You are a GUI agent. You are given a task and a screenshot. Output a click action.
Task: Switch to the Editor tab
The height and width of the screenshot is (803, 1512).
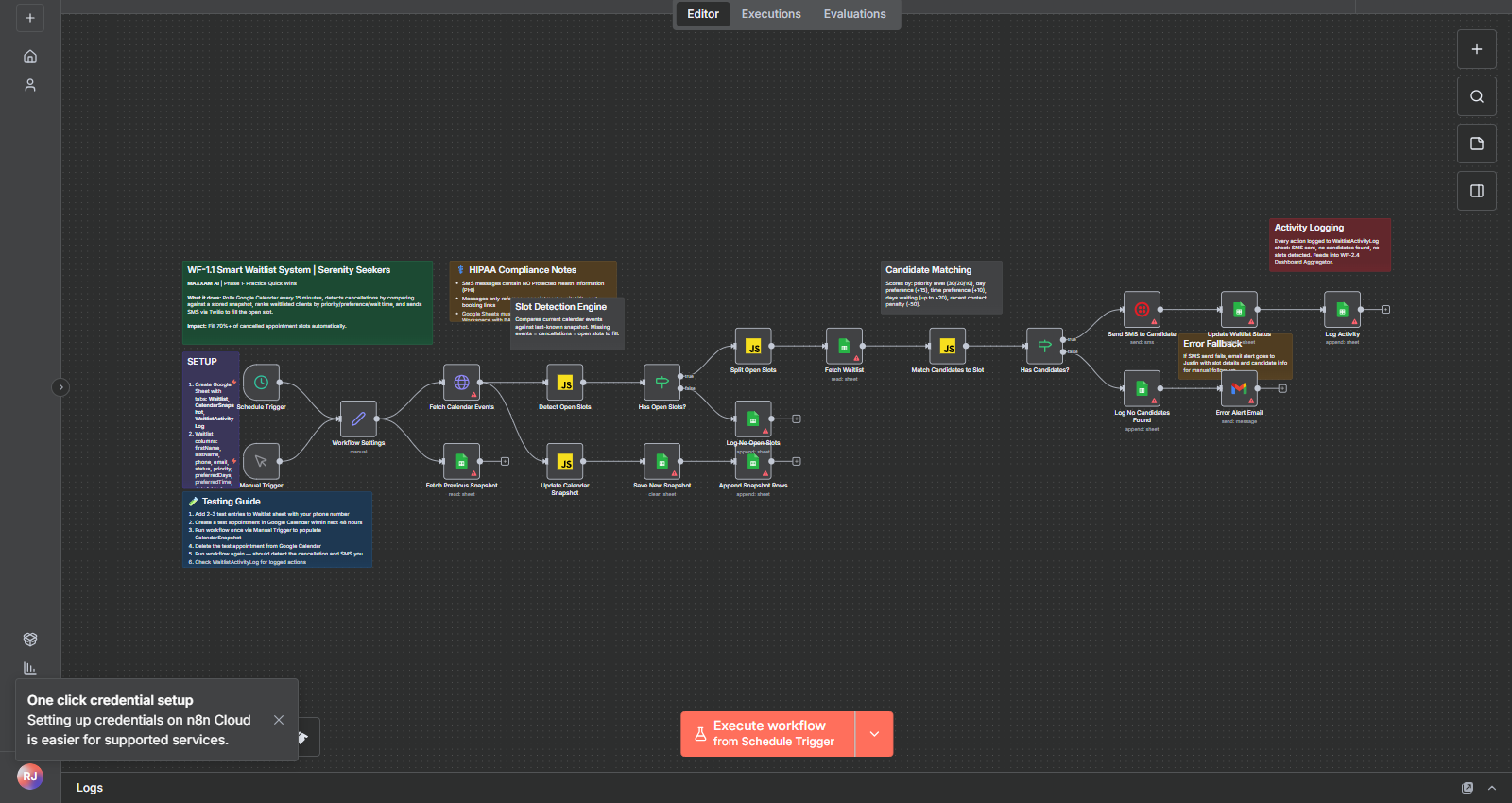coord(703,14)
